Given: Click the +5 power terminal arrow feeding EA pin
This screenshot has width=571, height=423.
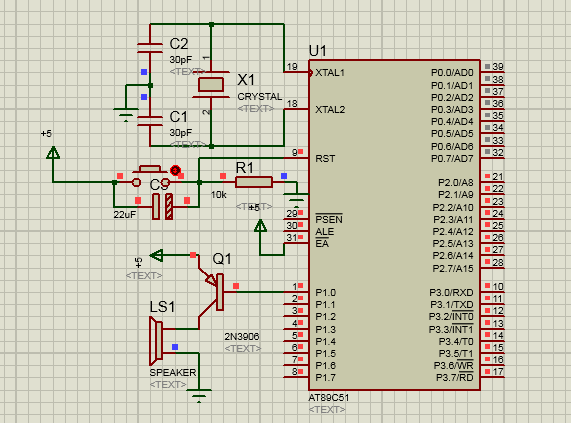Looking at the screenshot, I should coord(260,225).
